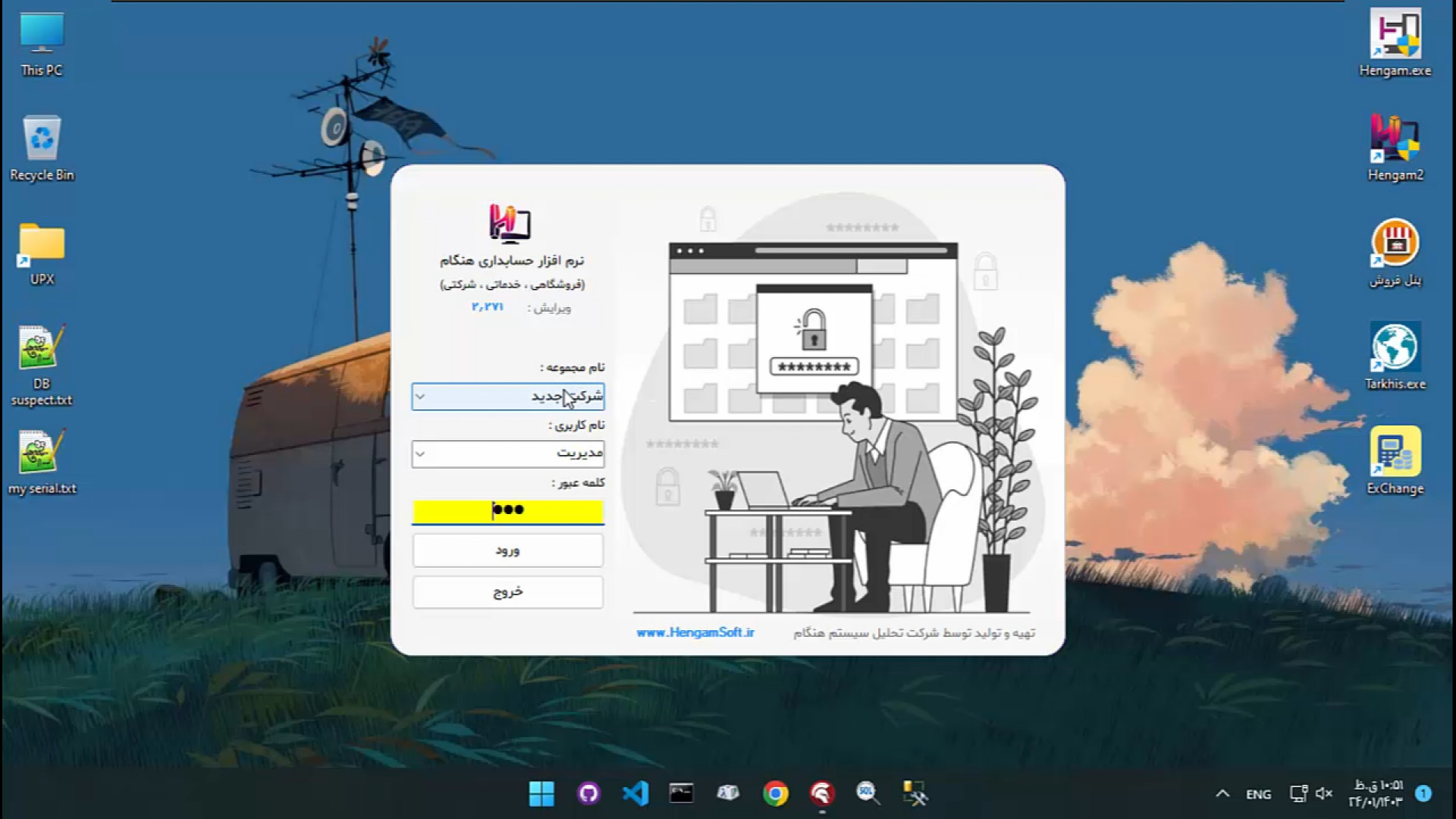Launch Visual Studio Code from taskbar
This screenshot has height=819, width=1456.
pyautogui.click(x=635, y=794)
